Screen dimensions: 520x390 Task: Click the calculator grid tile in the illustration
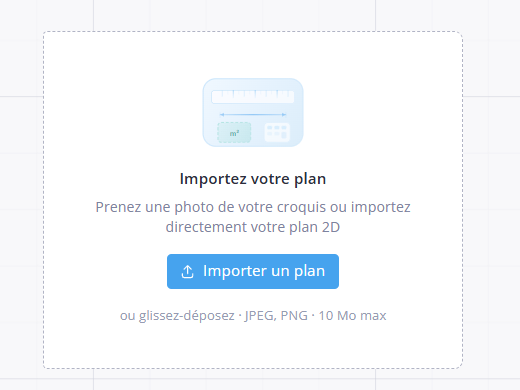[x=277, y=132]
